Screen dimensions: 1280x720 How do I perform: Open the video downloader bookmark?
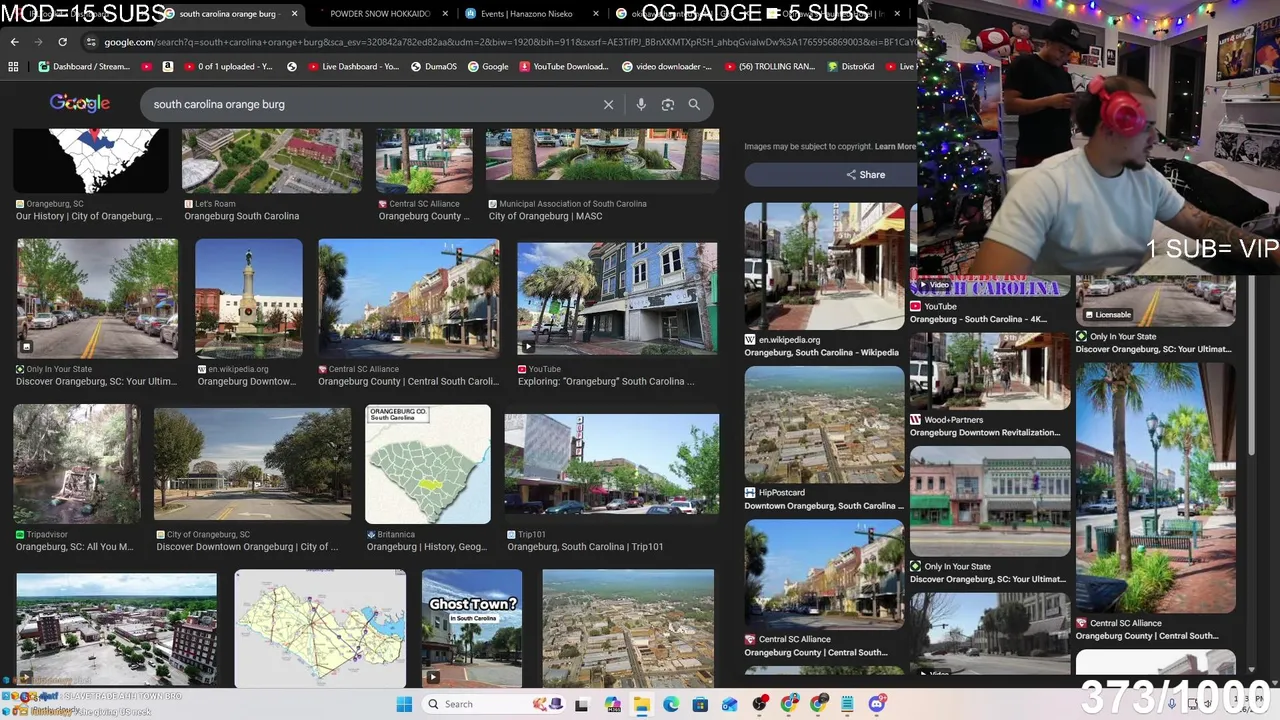pos(667,67)
